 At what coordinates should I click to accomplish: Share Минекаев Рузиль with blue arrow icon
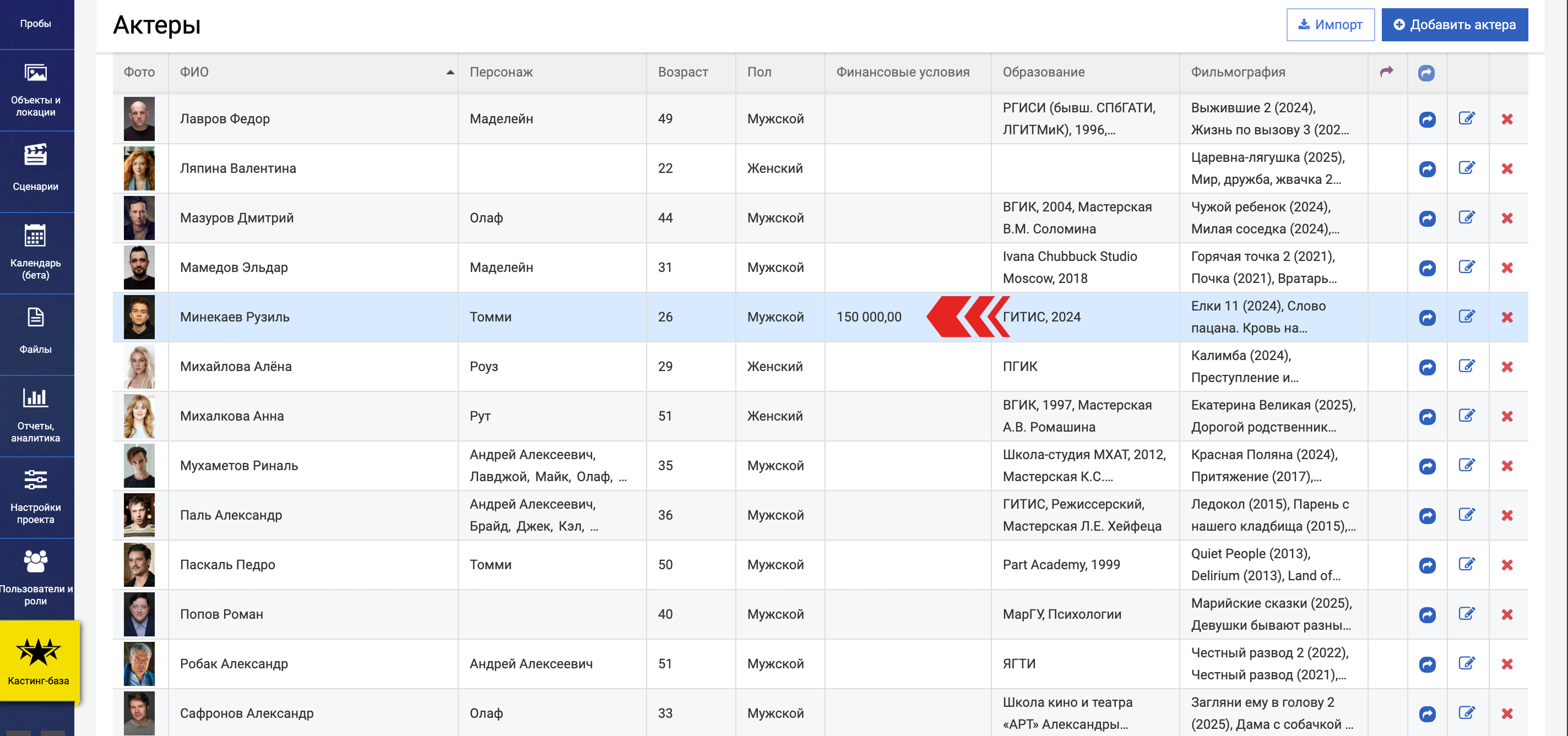pos(1428,318)
